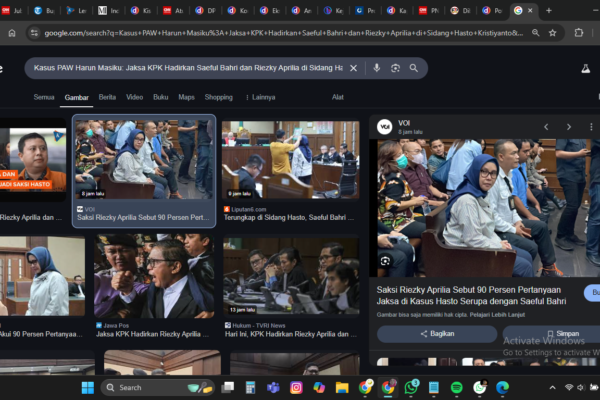
Task: Open the large VOI preview image
Action: tap(489, 208)
